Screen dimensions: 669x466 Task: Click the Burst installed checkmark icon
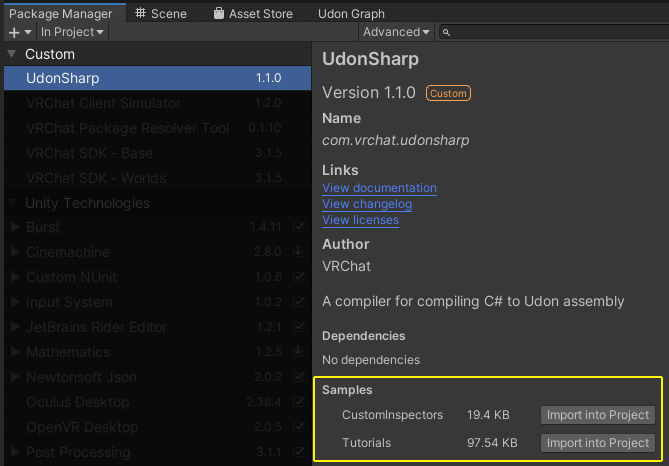click(x=298, y=228)
